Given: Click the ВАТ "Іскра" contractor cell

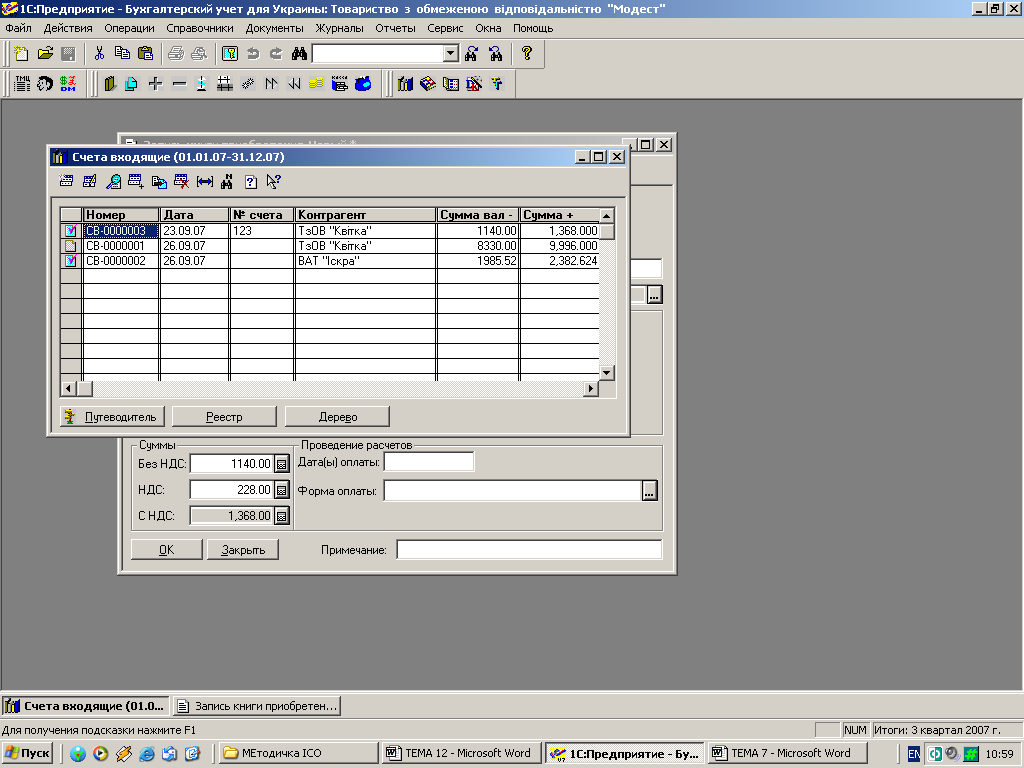Looking at the screenshot, I should coord(365,261).
